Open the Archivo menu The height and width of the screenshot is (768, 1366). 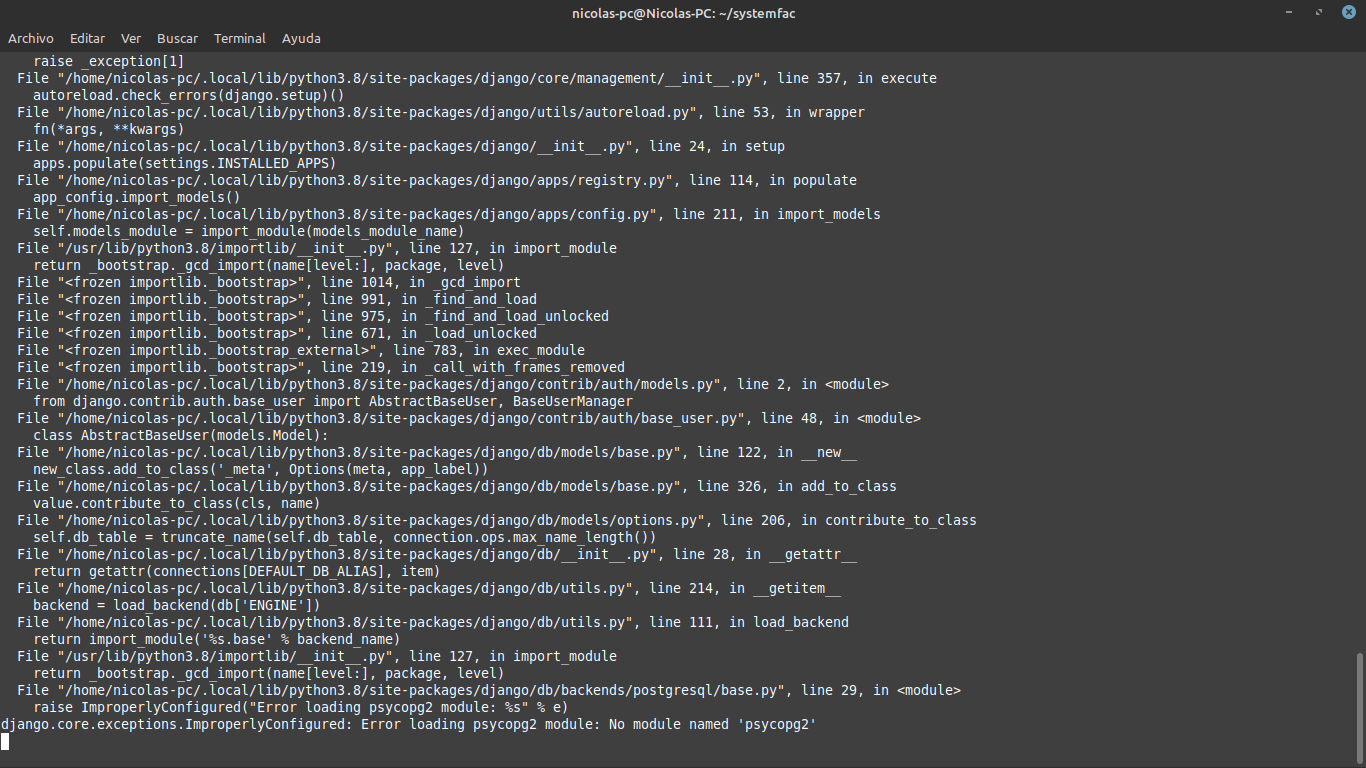(x=31, y=38)
